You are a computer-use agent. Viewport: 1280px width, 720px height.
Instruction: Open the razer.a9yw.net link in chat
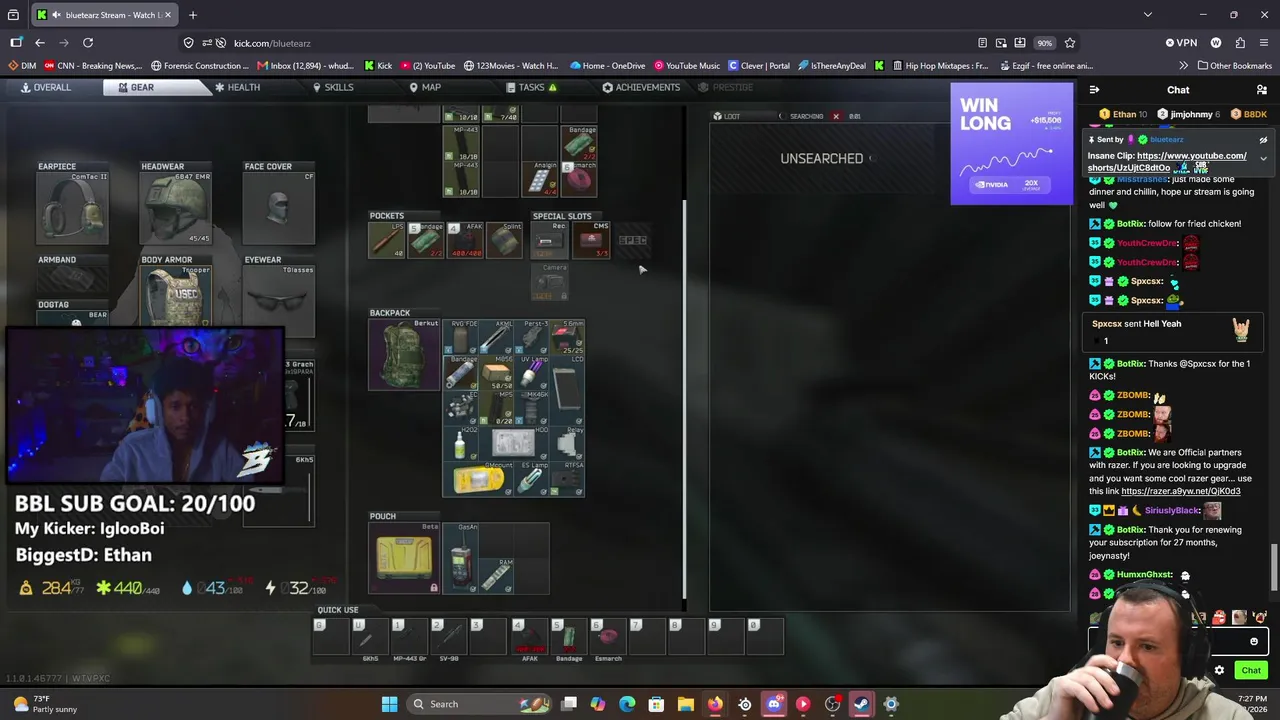tap(1181, 491)
